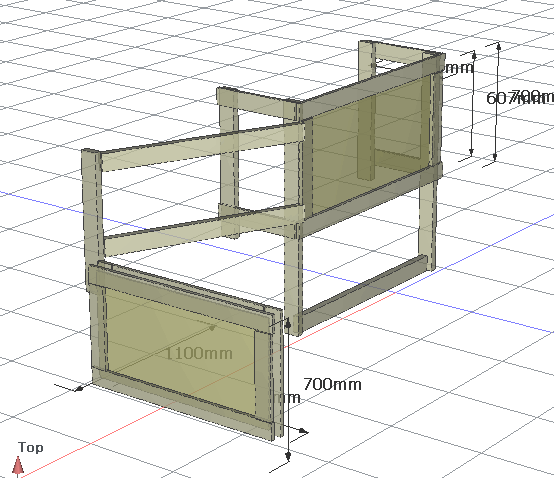This screenshot has width=554, height=478.
Task: Click the Top view label
Action: [x=31, y=447]
